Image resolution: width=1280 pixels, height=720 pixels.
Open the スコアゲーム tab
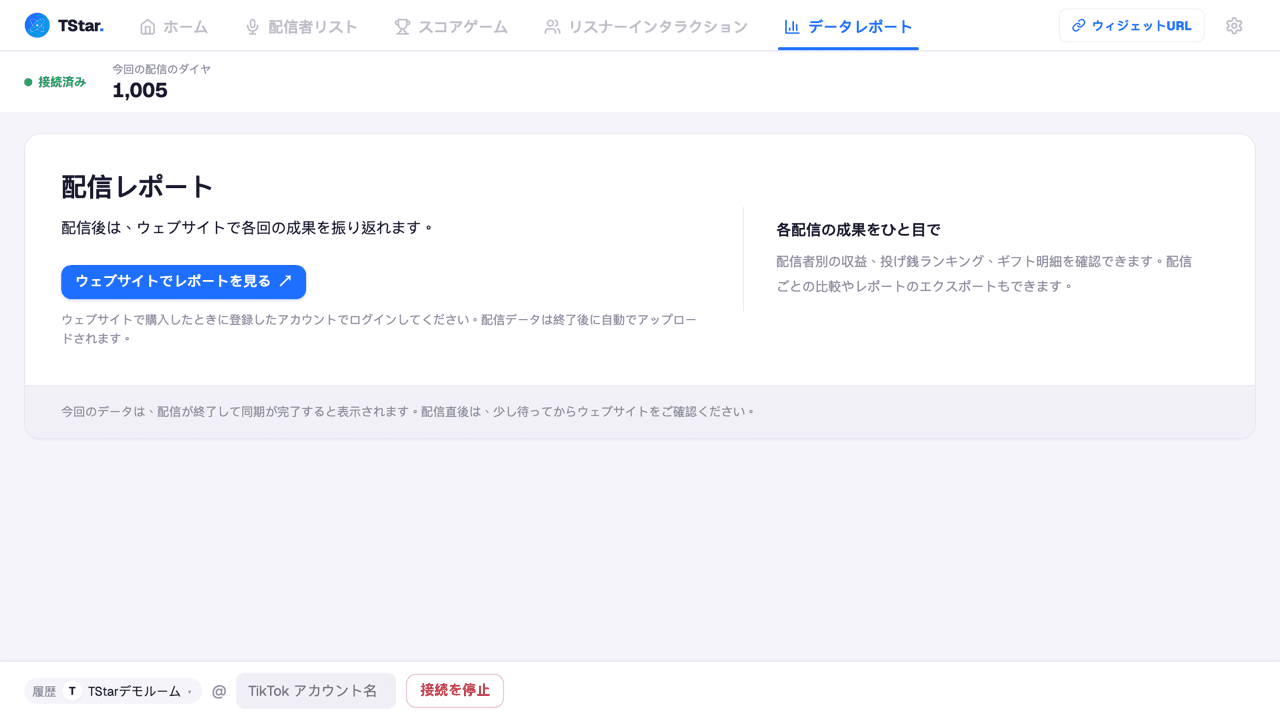pos(451,27)
